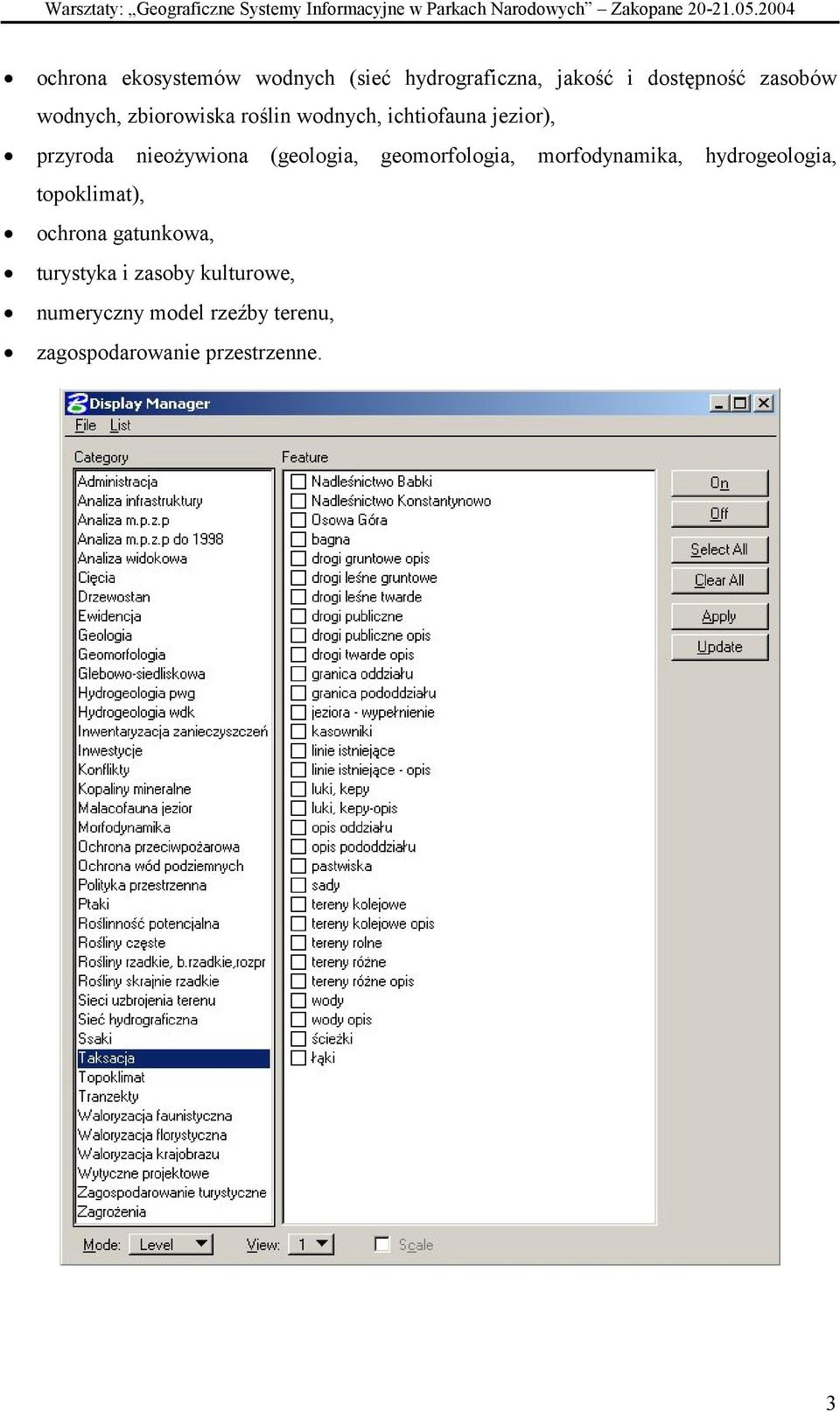Tick drogi leśne gruntowe checkbox
Image resolution: width=840 pixels, height=1412 pixels.
[298, 578]
